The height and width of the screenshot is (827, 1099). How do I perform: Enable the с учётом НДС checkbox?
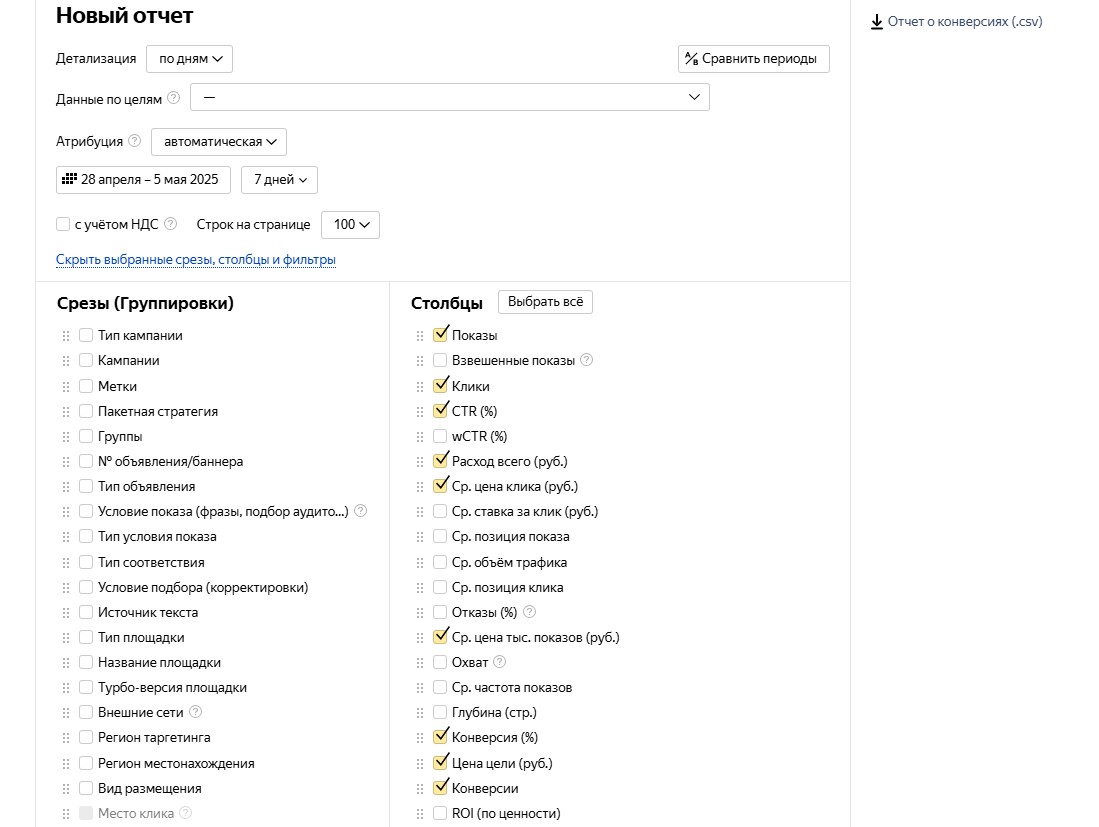(63, 225)
